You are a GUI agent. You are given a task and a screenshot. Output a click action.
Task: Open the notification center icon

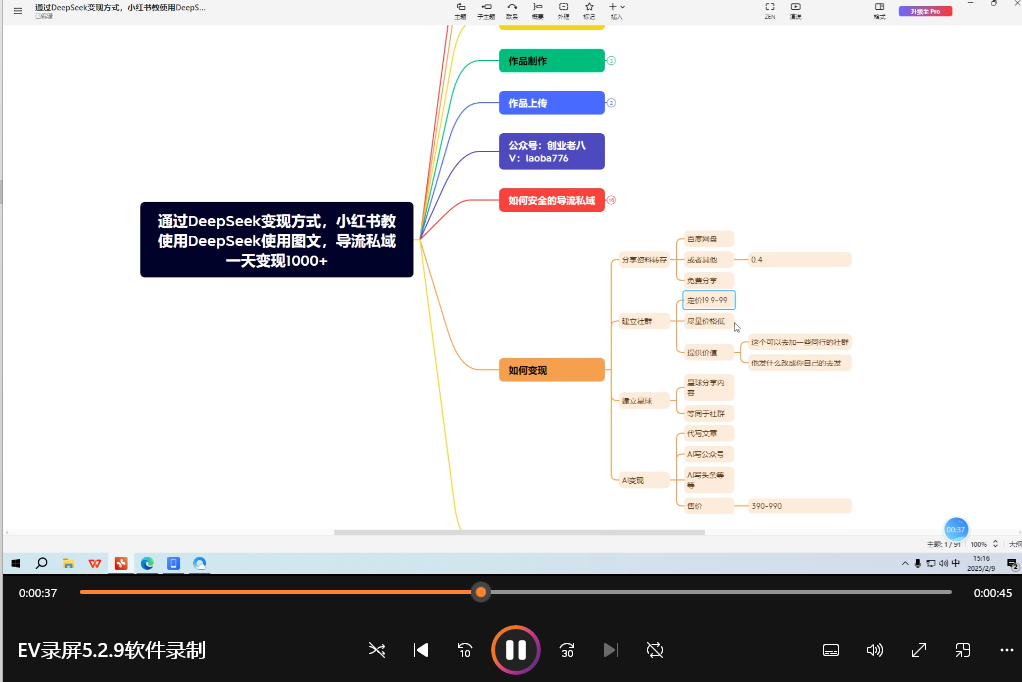1012,564
